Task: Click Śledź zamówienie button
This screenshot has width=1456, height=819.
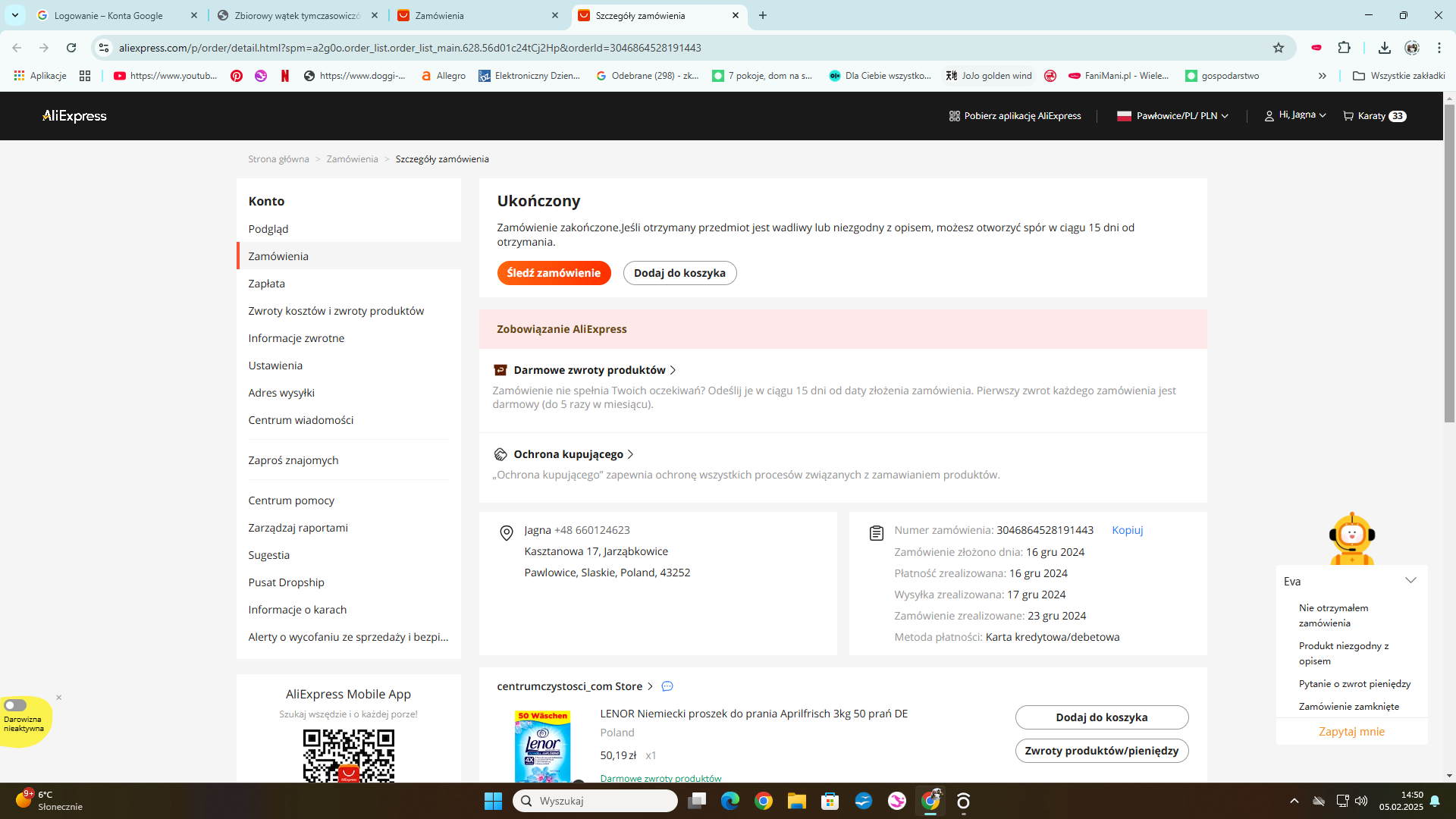Action: pyautogui.click(x=554, y=273)
